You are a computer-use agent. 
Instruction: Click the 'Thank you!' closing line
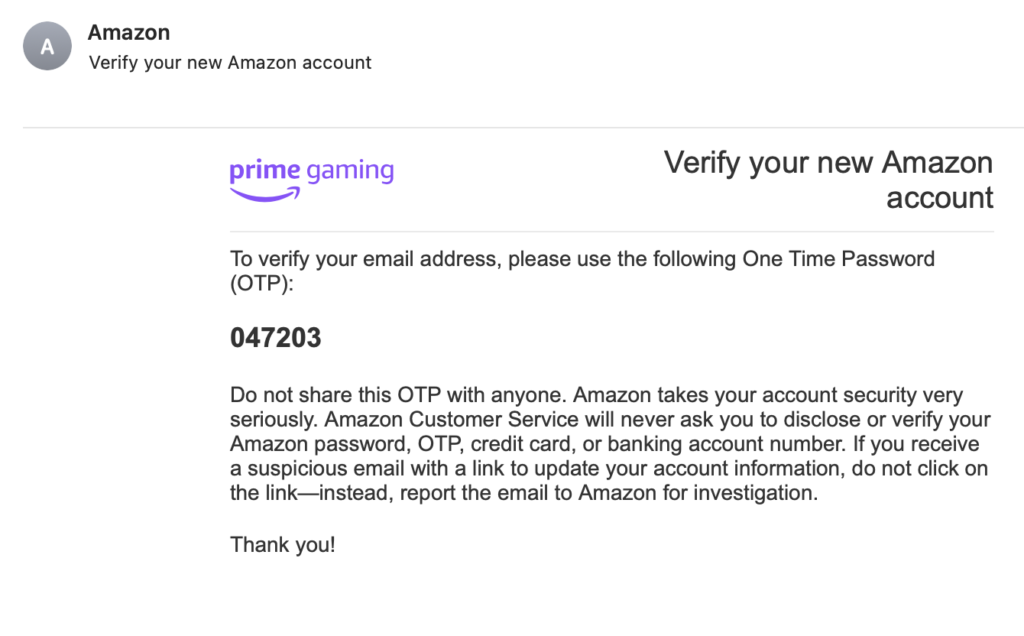click(x=283, y=545)
